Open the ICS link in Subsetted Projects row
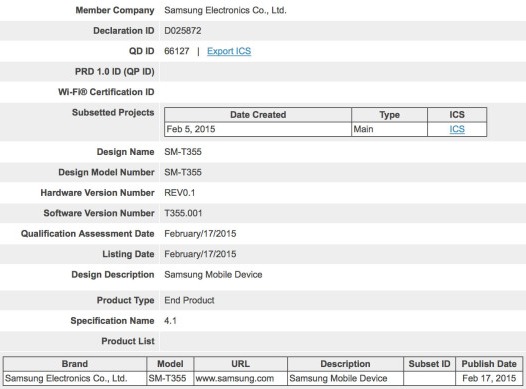This screenshot has height=389, width=526. pyautogui.click(x=457, y=129)
